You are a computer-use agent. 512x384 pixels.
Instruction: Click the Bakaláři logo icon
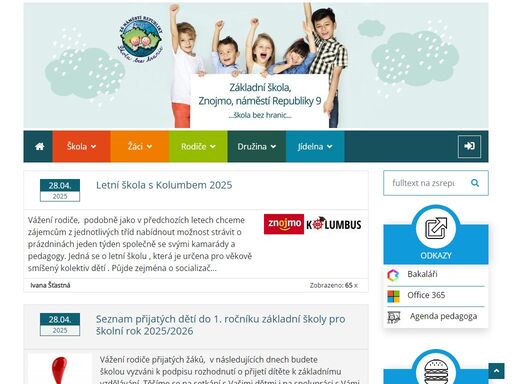point(393,275)
